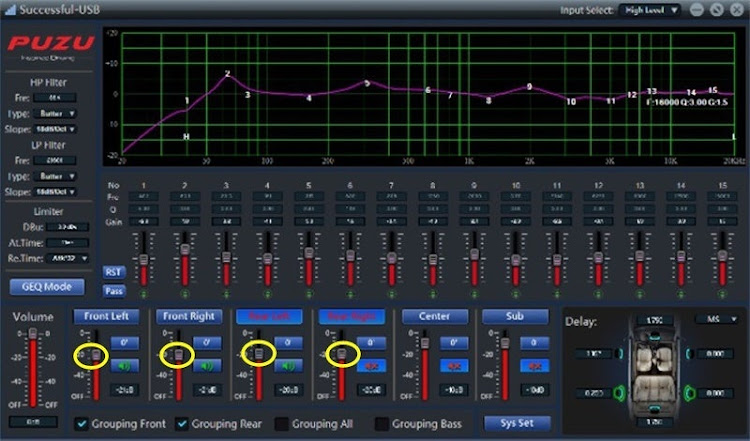Switch to GEQ Mode
The height and width of the screenshot is (441, 750).
(47, 287)
